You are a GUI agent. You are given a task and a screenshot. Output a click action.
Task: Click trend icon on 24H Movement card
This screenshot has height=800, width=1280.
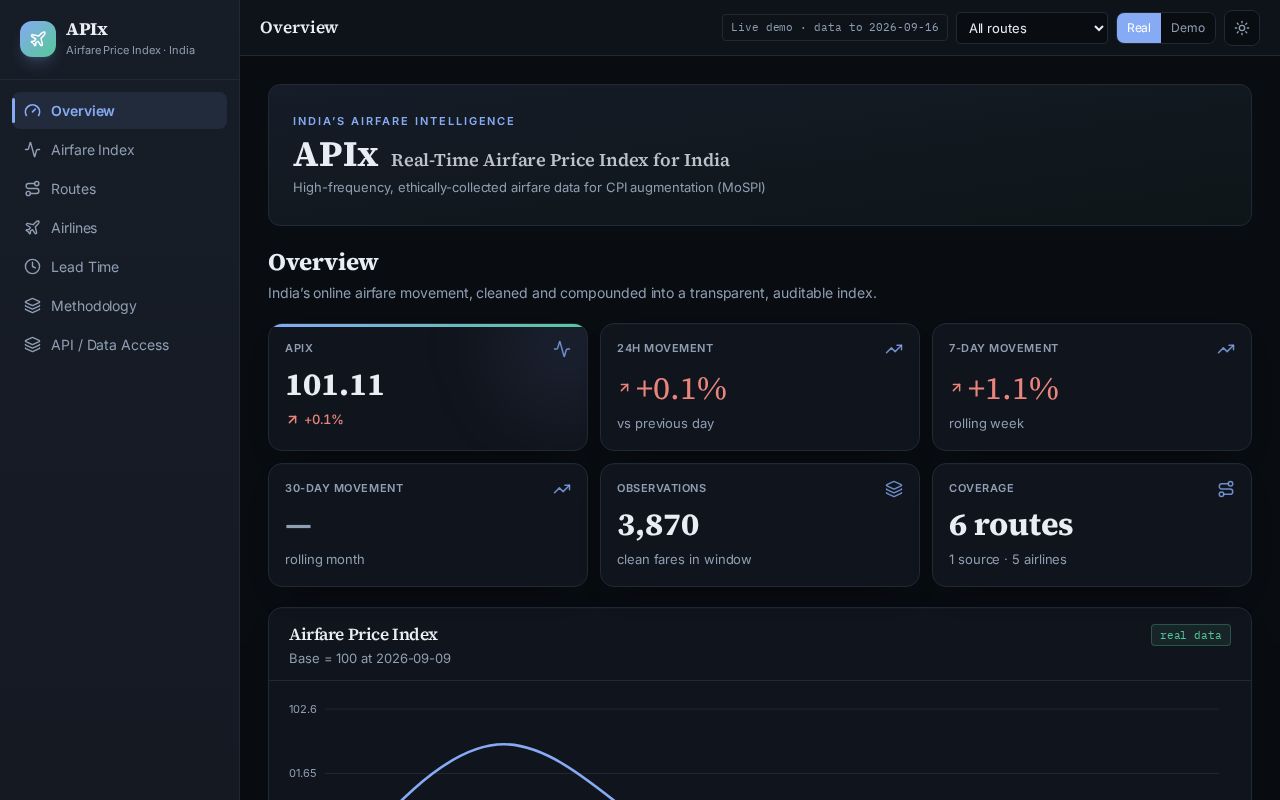point(894,349)
